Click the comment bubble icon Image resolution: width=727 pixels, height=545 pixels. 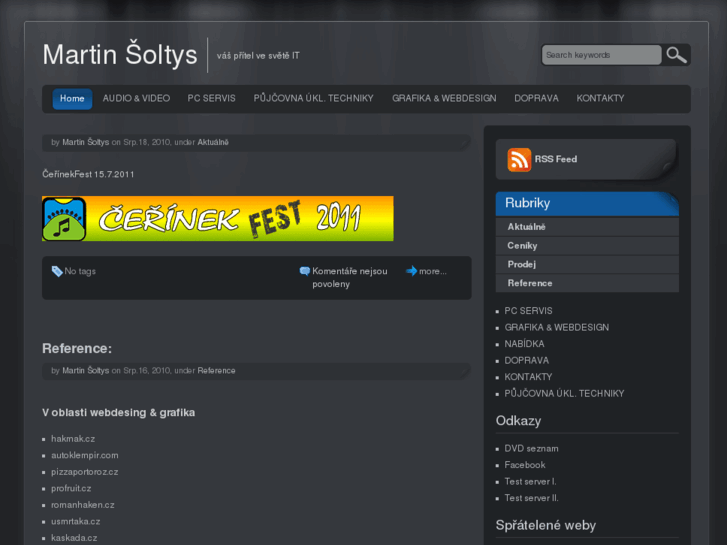pos(305,271)
